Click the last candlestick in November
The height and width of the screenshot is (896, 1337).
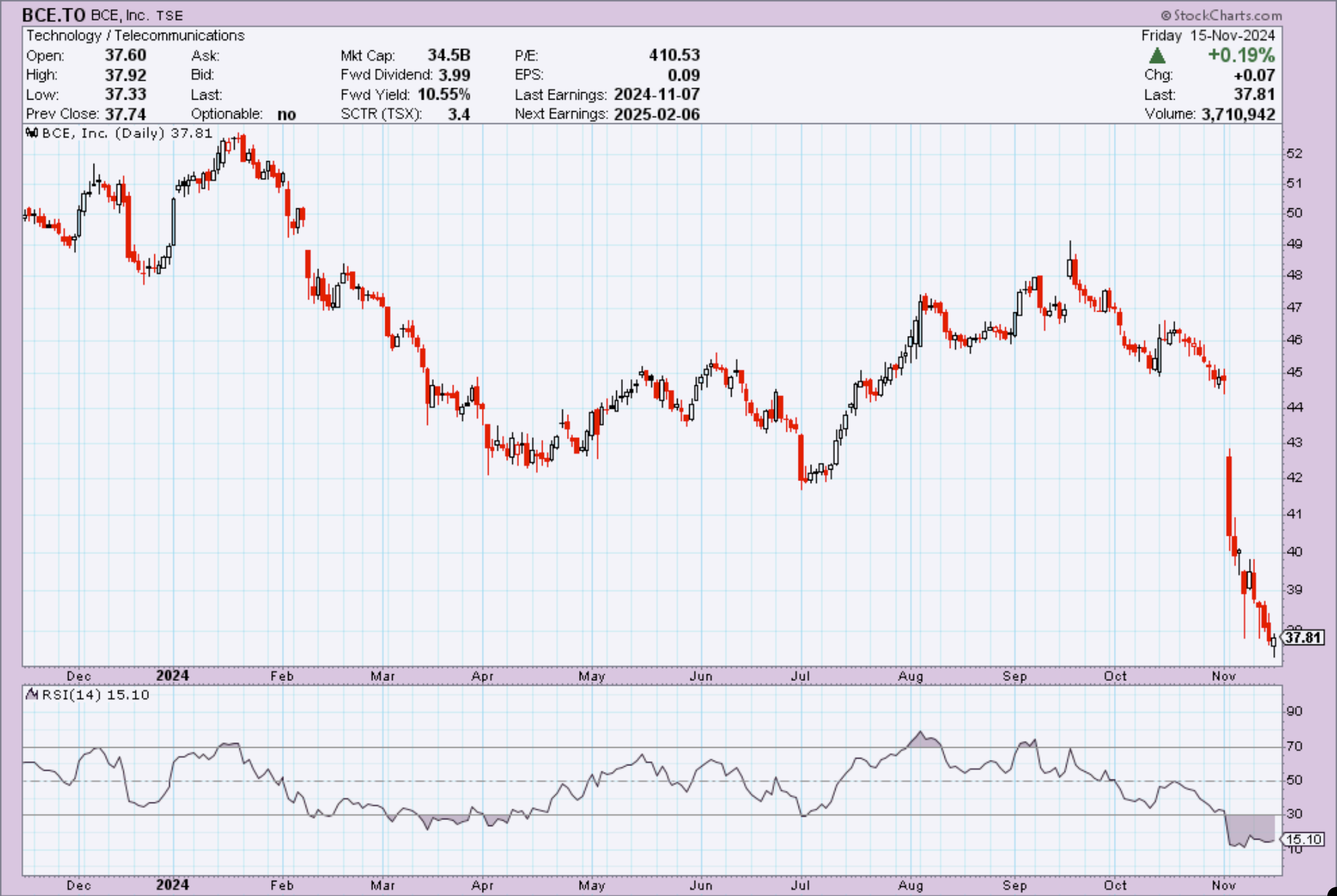(1274, 643)
